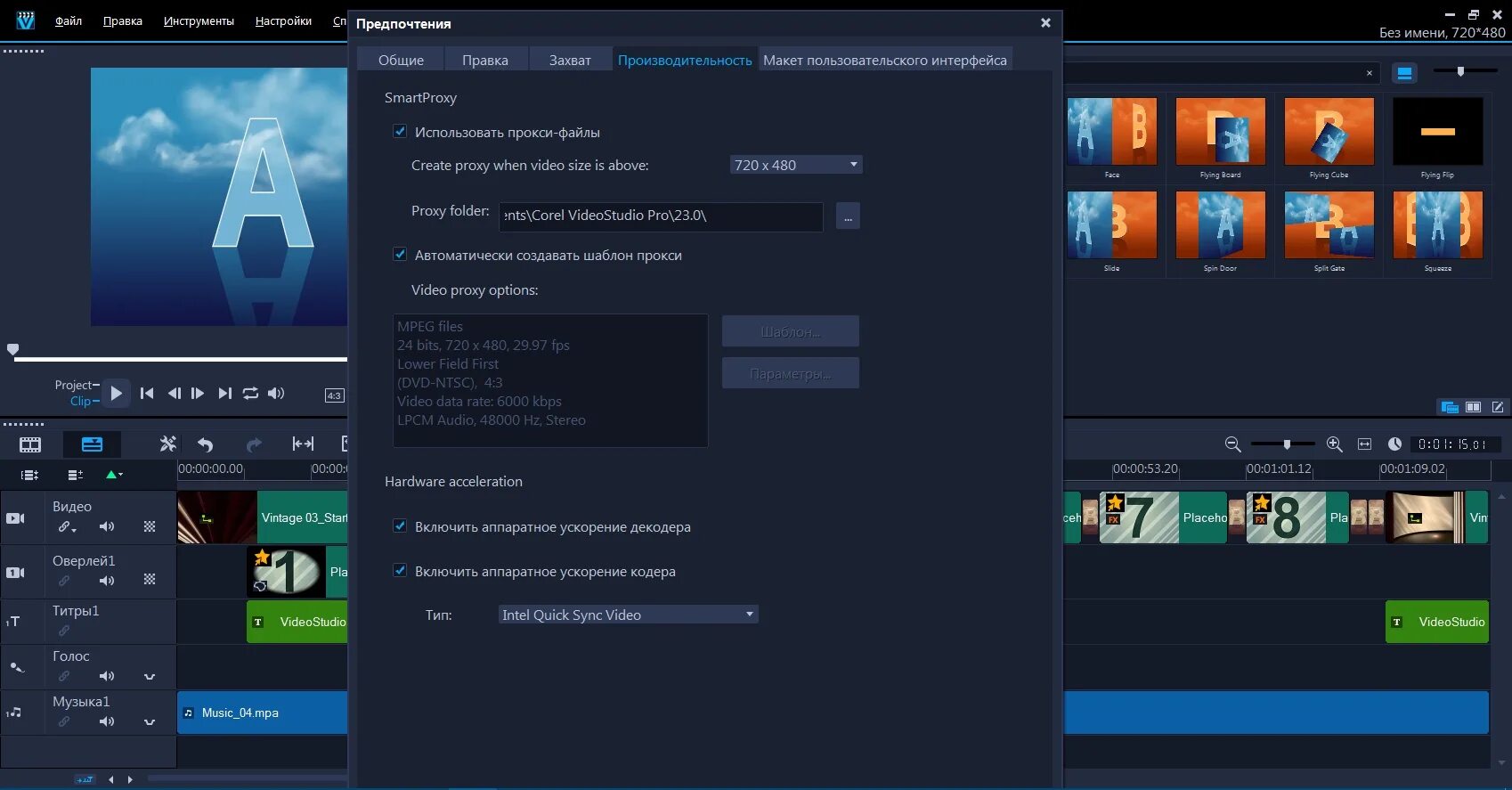This screenshot has width=1512, height=790.
Task: Disable hardware encoder acceleration checkbox
Action: point(400,570)
